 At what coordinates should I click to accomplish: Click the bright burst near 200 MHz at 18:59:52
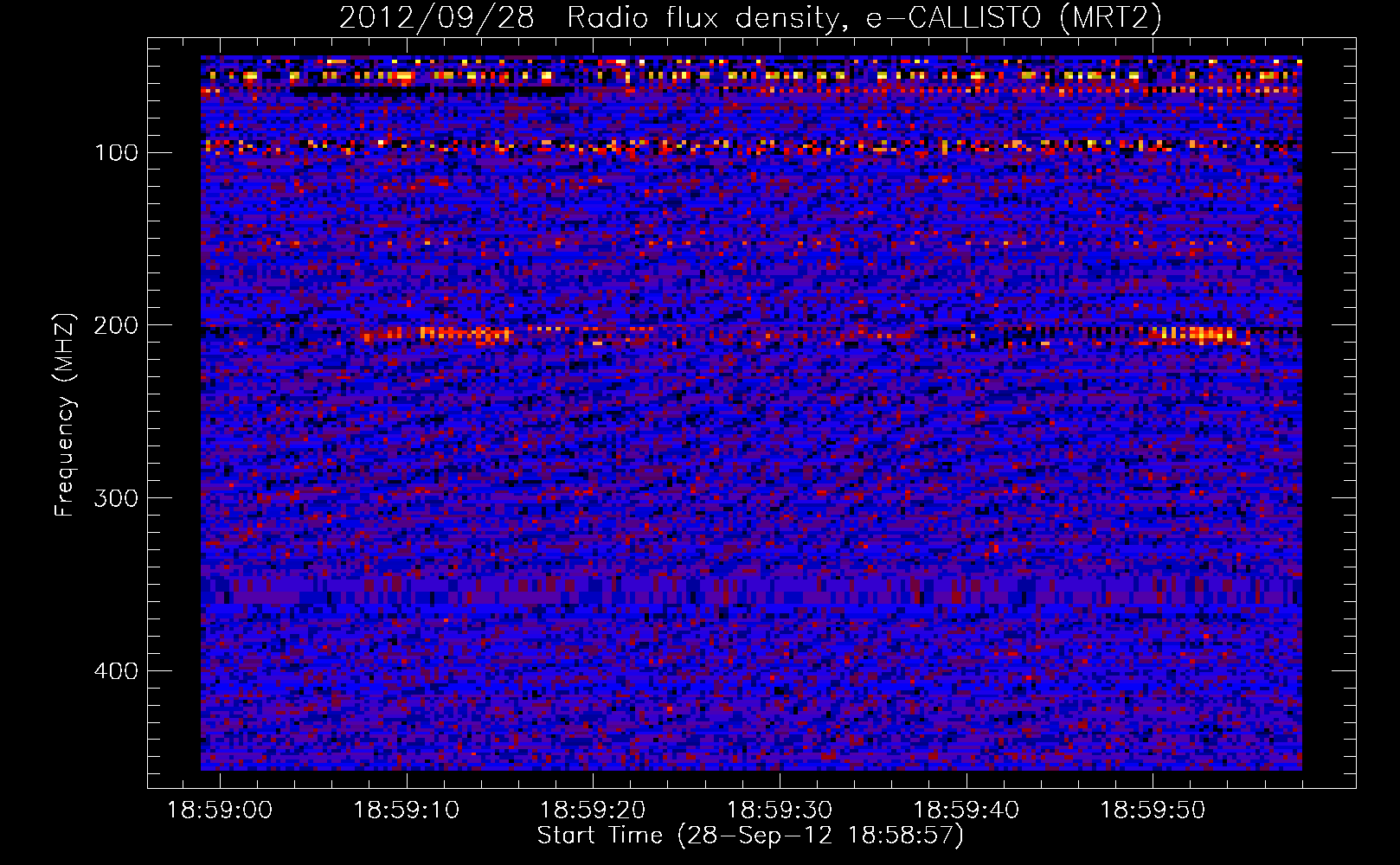[x=1197, y=335]
